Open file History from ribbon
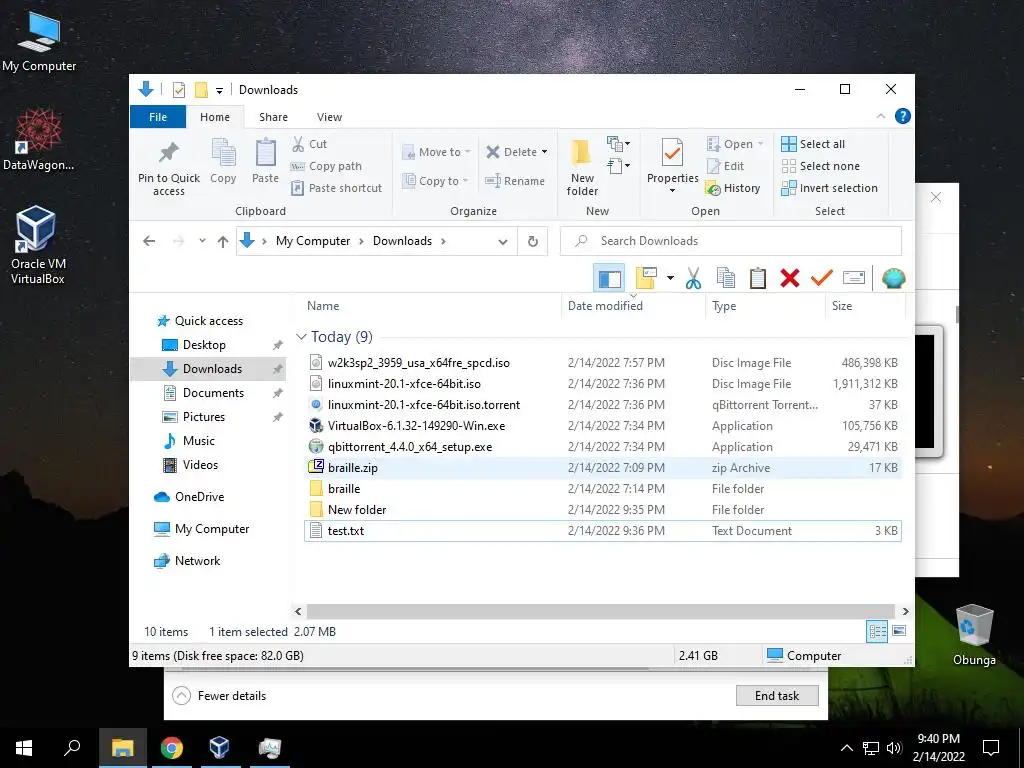 coord(733,188)
